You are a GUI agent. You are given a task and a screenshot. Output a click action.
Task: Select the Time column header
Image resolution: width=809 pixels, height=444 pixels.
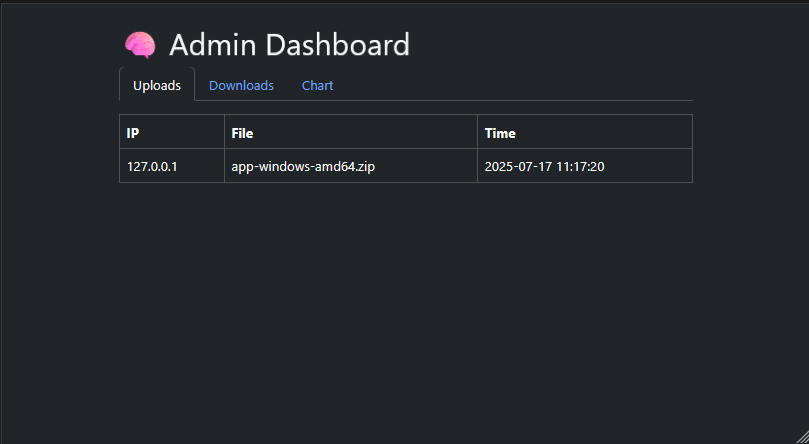coord(500,133)
